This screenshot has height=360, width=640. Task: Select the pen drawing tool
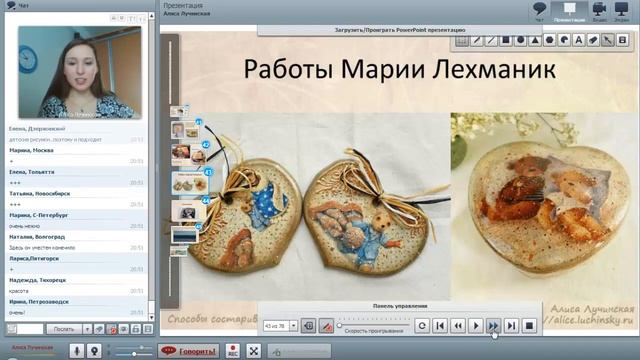(477, 40)
